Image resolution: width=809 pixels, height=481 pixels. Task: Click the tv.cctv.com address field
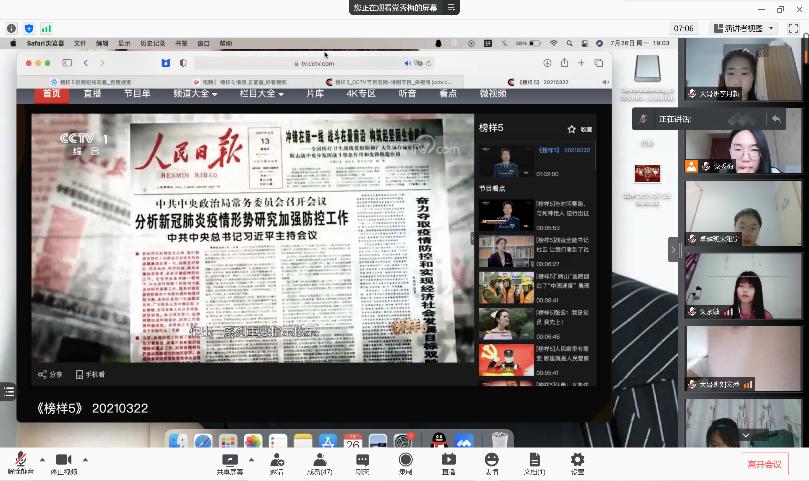(x=314, y=63)
